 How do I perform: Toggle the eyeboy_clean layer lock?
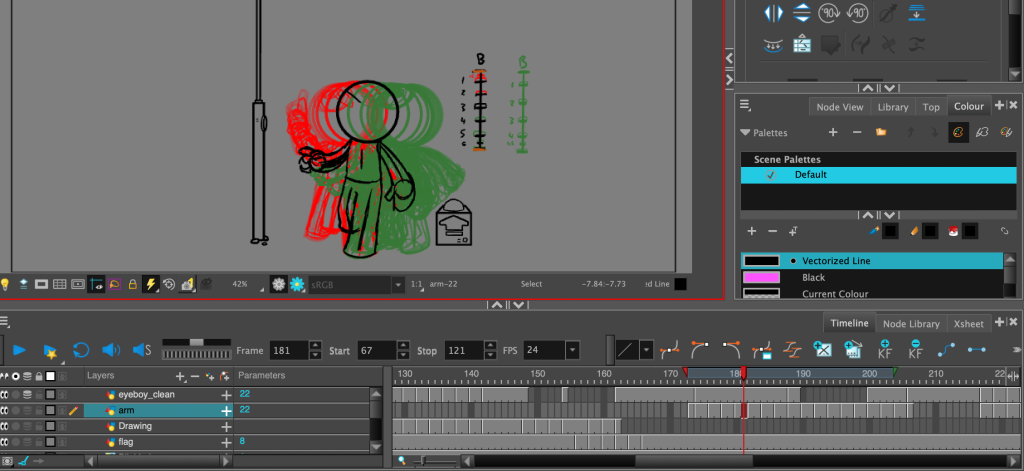tap(38, 395)
